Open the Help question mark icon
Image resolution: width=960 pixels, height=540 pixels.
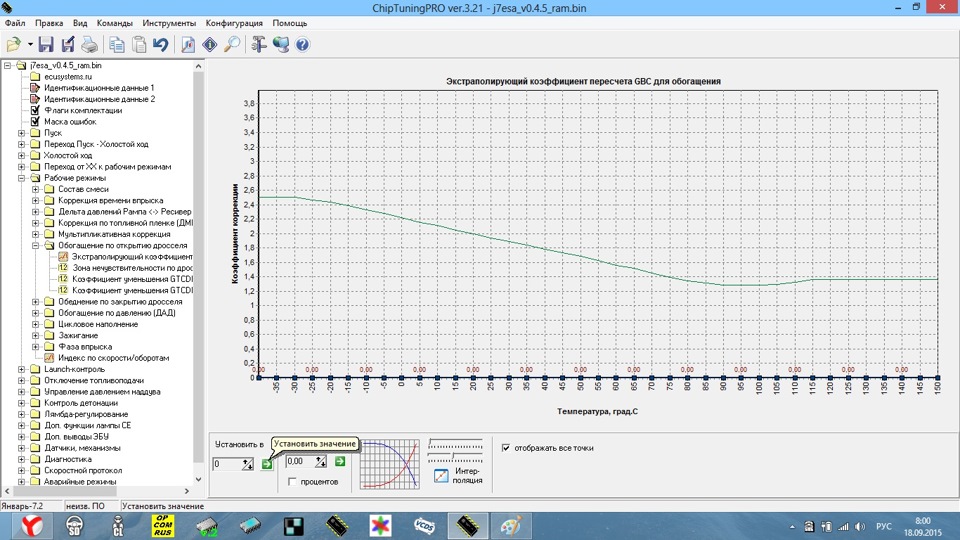302,44
